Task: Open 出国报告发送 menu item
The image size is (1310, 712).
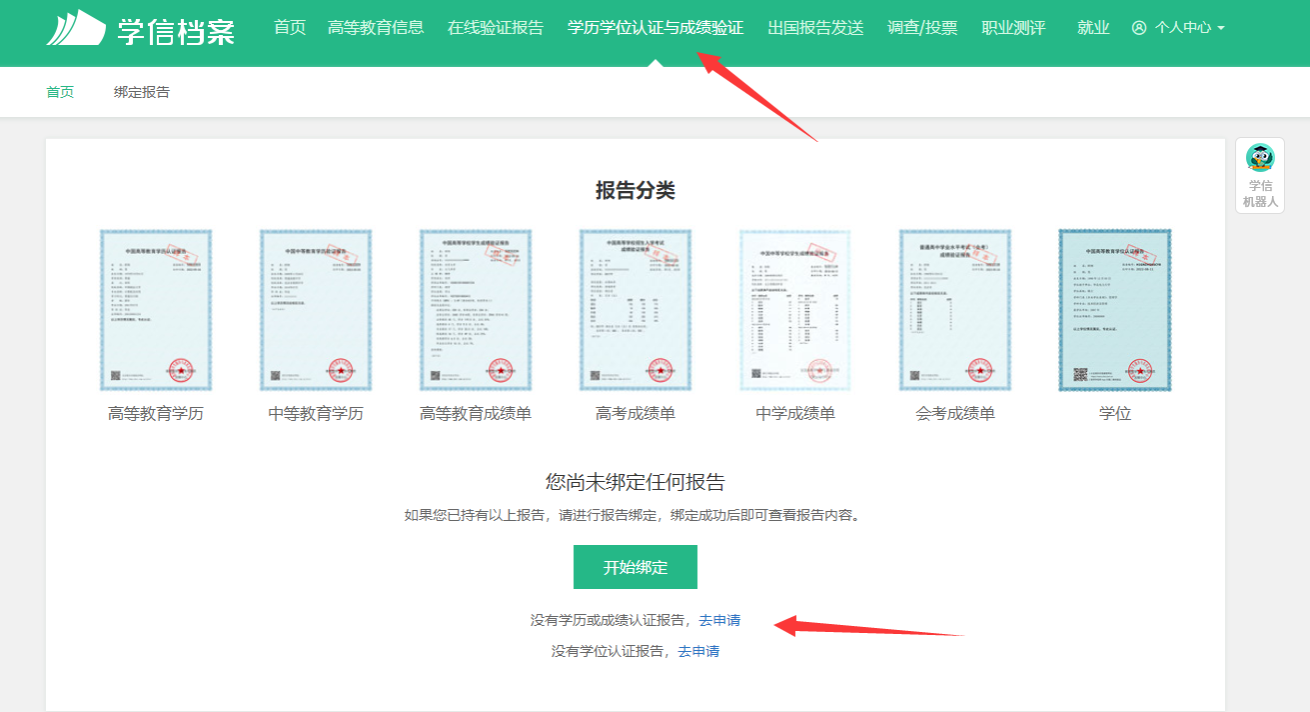Action: pos(815,28)
